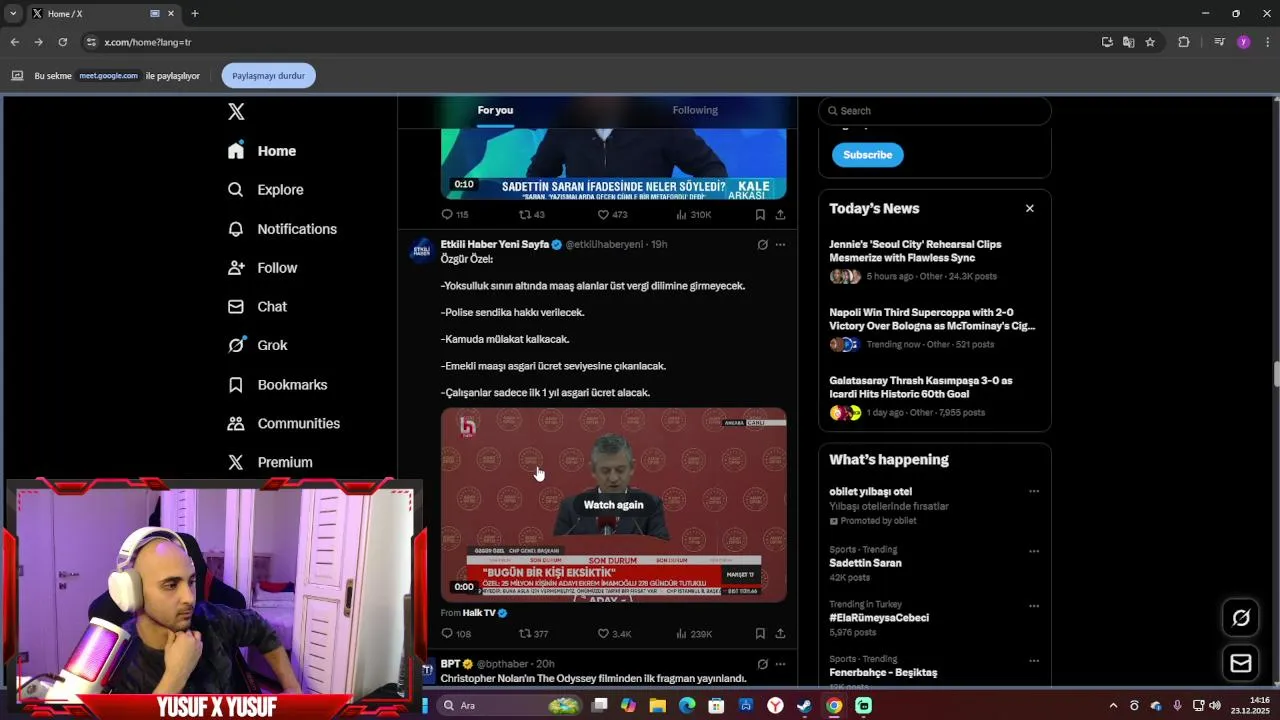Share the Sadettin Saran video post
This screenshot has width=1280, height=720.
coord(780,215)
